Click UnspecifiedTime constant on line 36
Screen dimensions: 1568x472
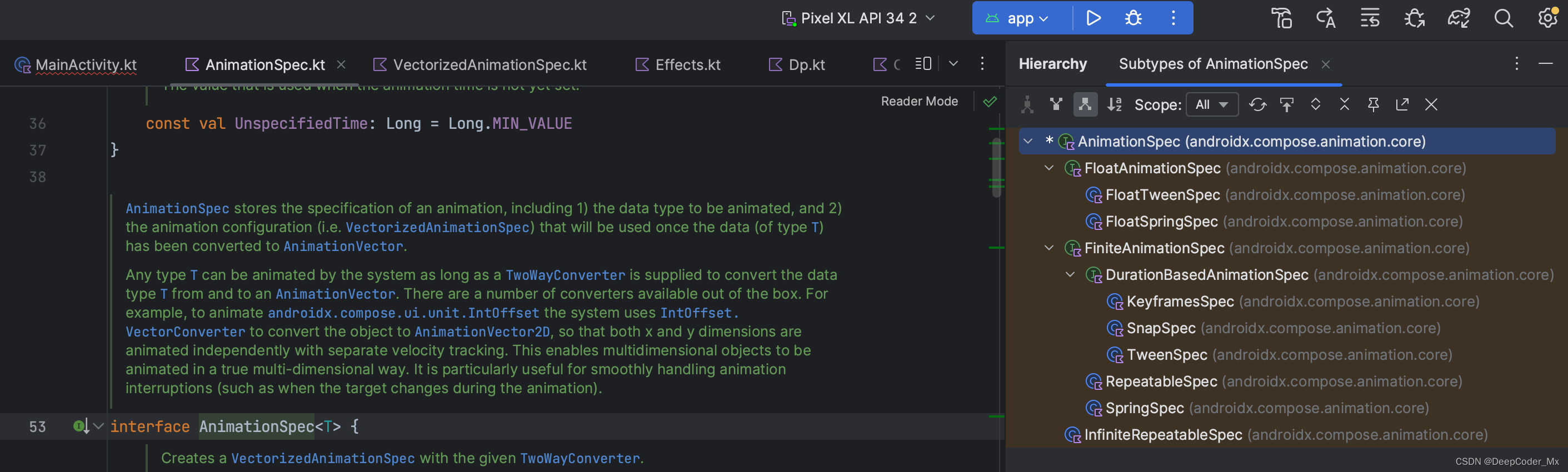[x=301, y=123]
